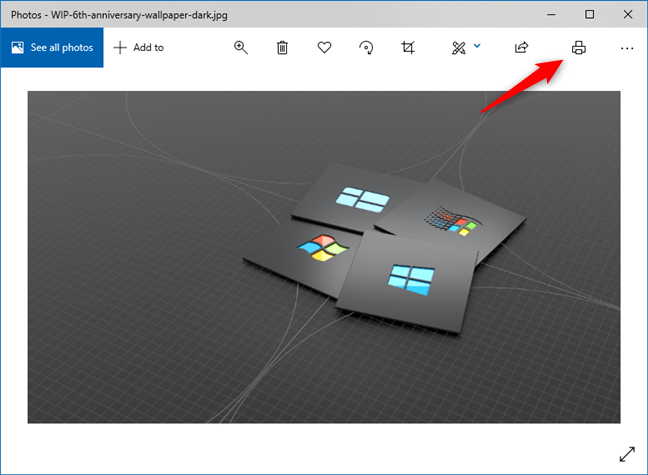The height and width of the screenshot is (475, 648).
Task: Click the Add to button
Action: coord(138,47)
